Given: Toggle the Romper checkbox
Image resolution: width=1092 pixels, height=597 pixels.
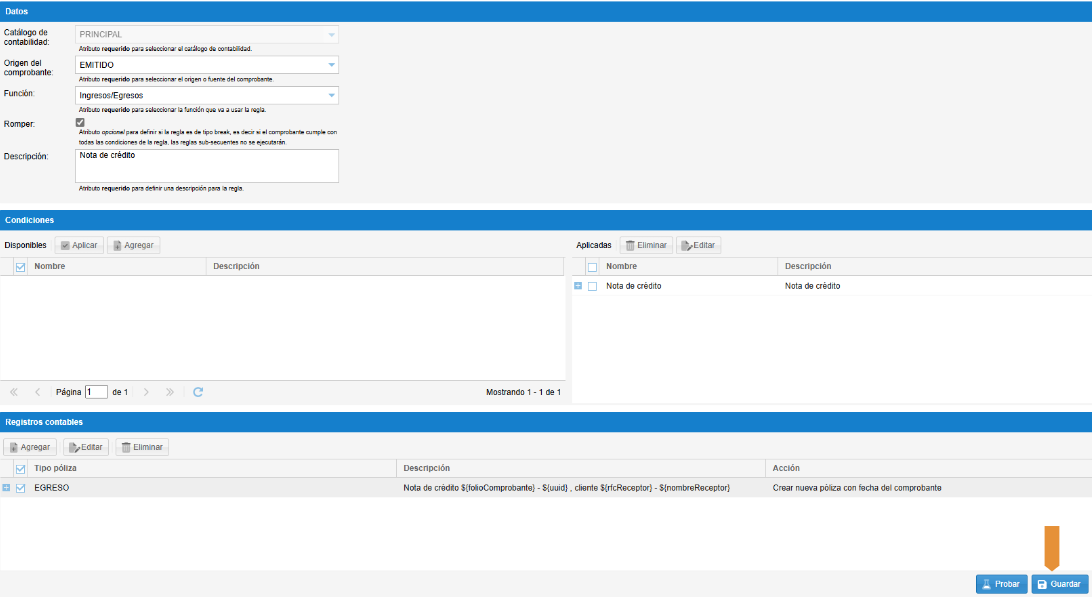Looking at the screenshot, I should (81, 123).
